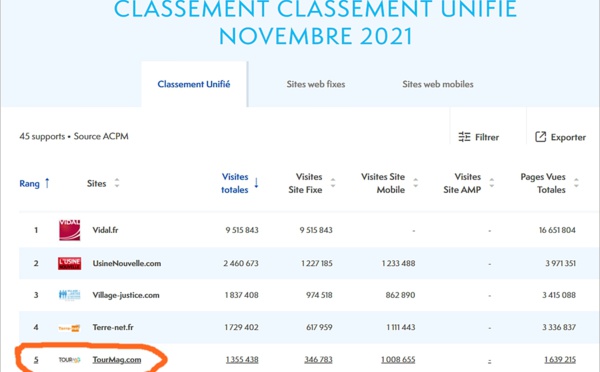
Task: Open the UsineNouvelle.com site row
Action: click(308, 263)
